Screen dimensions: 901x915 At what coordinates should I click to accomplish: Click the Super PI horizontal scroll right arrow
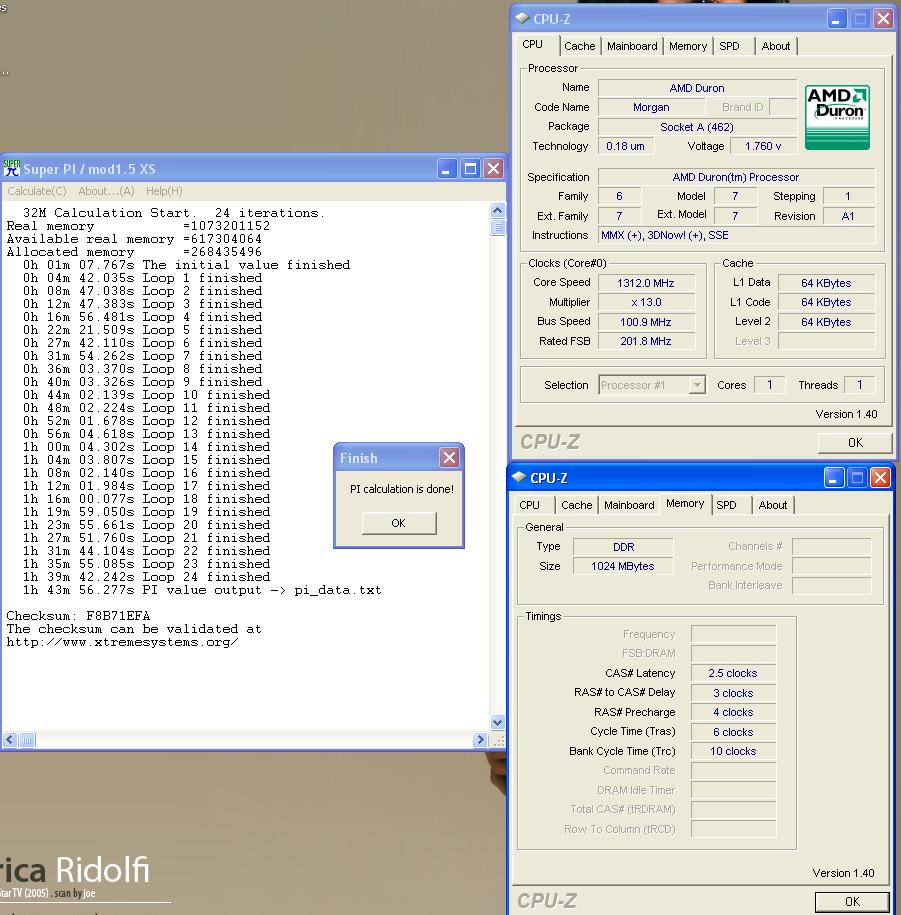tap(480, 740)
